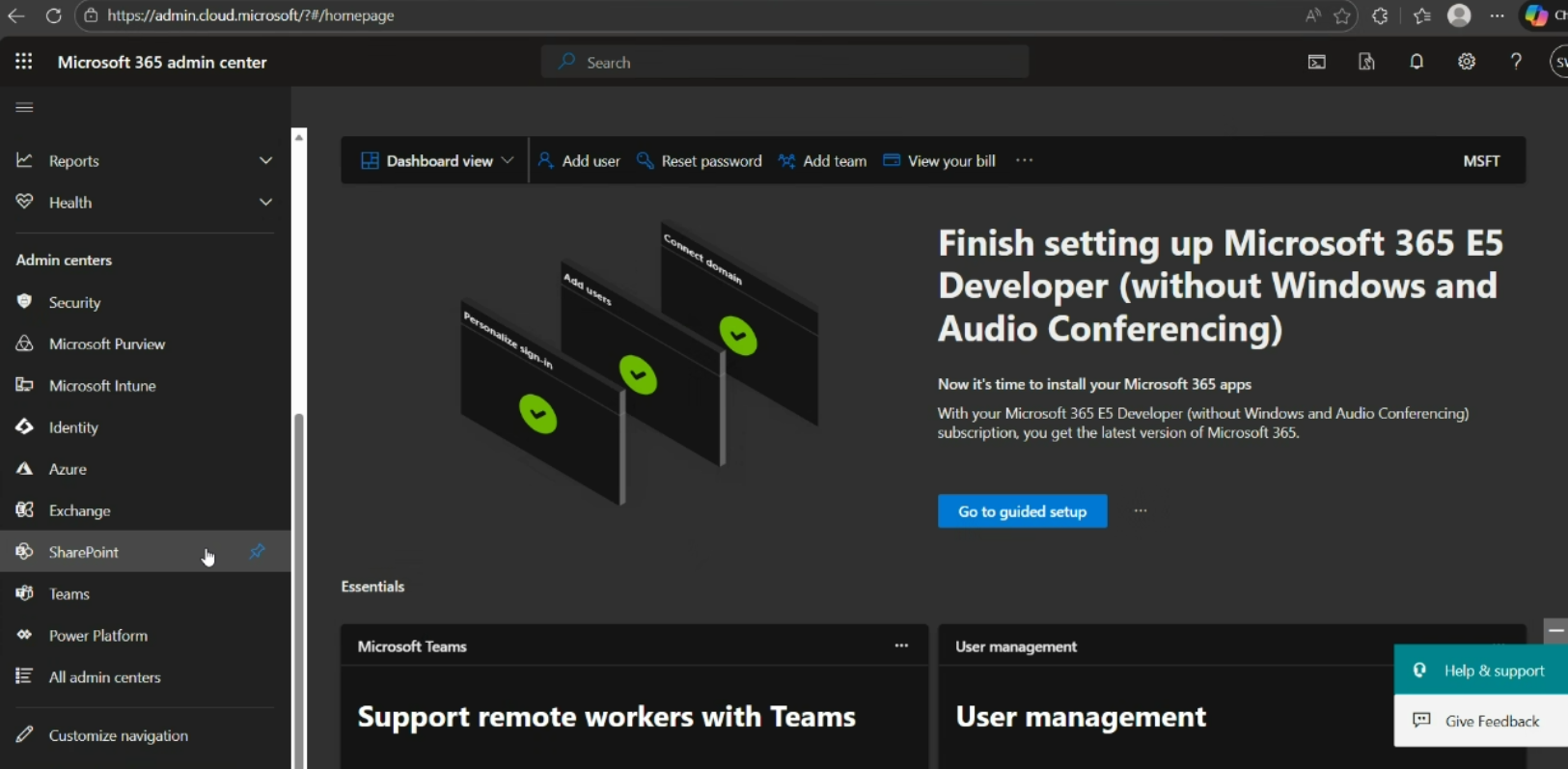The width and height of the screenshot is (1568, 769).
Task: Add page to favorites star icon
Action: pyautogui.click(x=1342, y=15)
